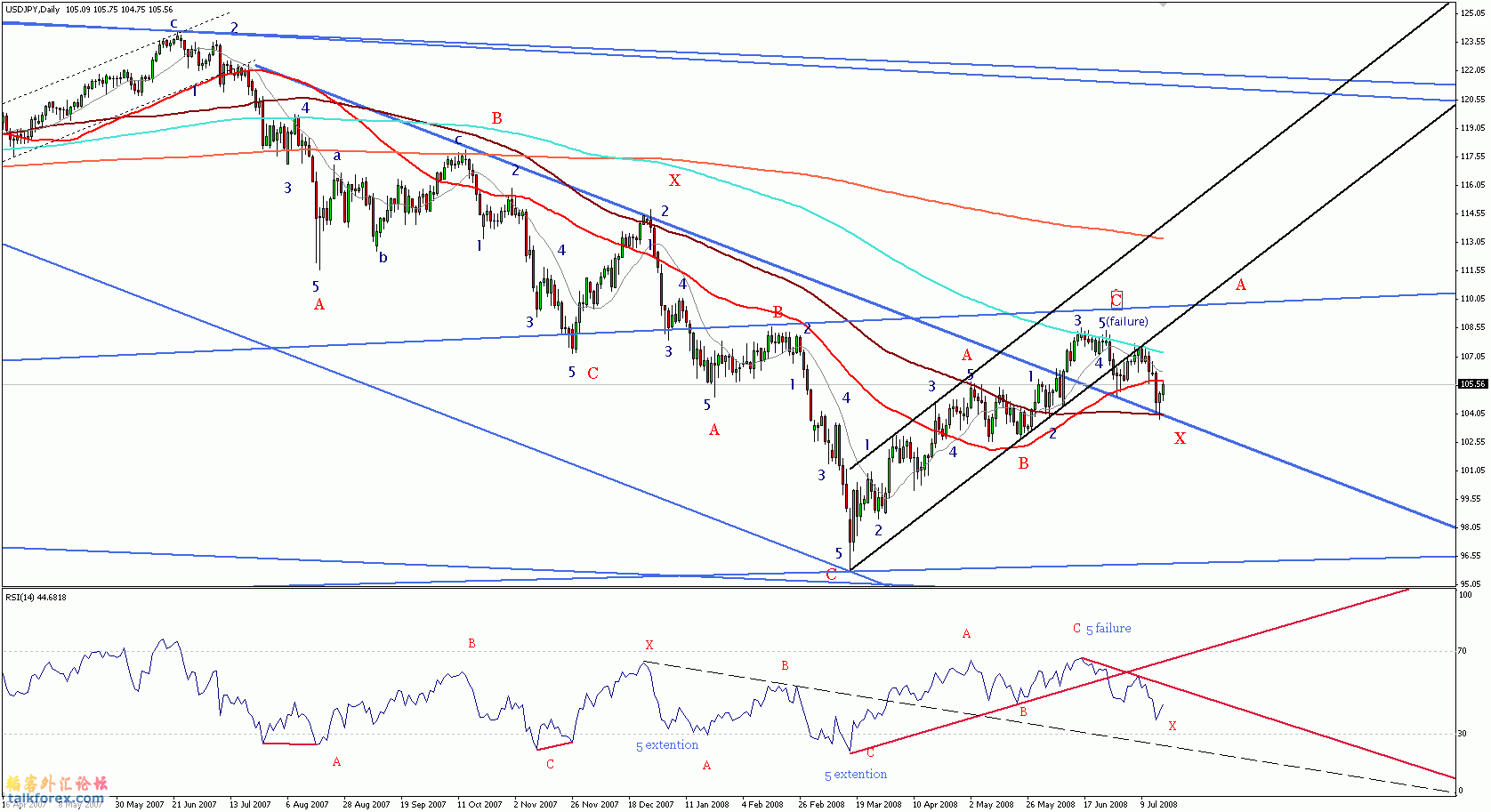
Task: Click the 107.05 price axis value
Action: pyautogui.click(x=1473, y=357)
